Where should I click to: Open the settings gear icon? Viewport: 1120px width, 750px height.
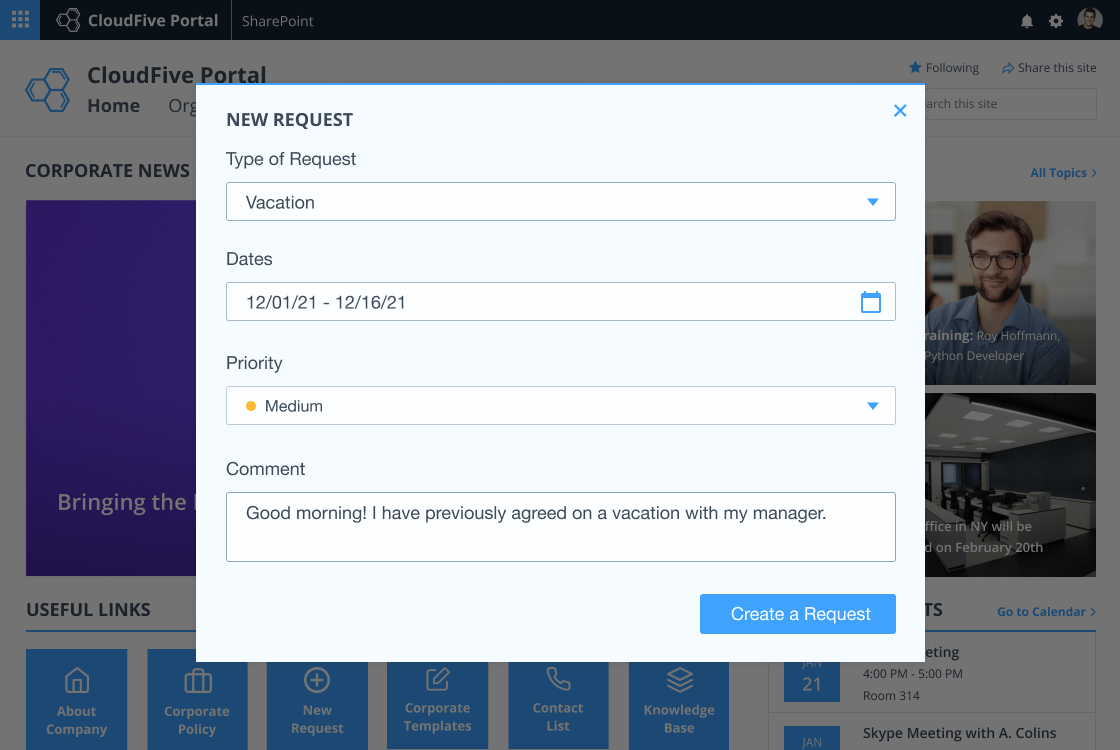1056,21
